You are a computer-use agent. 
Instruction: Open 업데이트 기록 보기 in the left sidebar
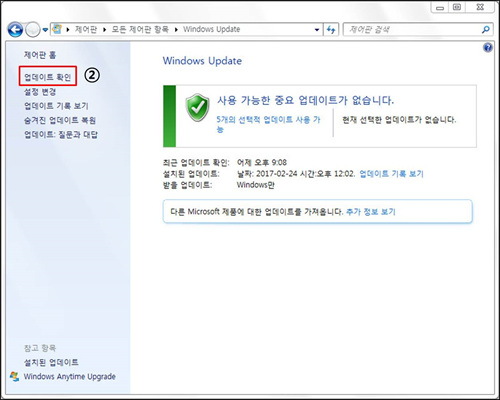tap(56, 106)
